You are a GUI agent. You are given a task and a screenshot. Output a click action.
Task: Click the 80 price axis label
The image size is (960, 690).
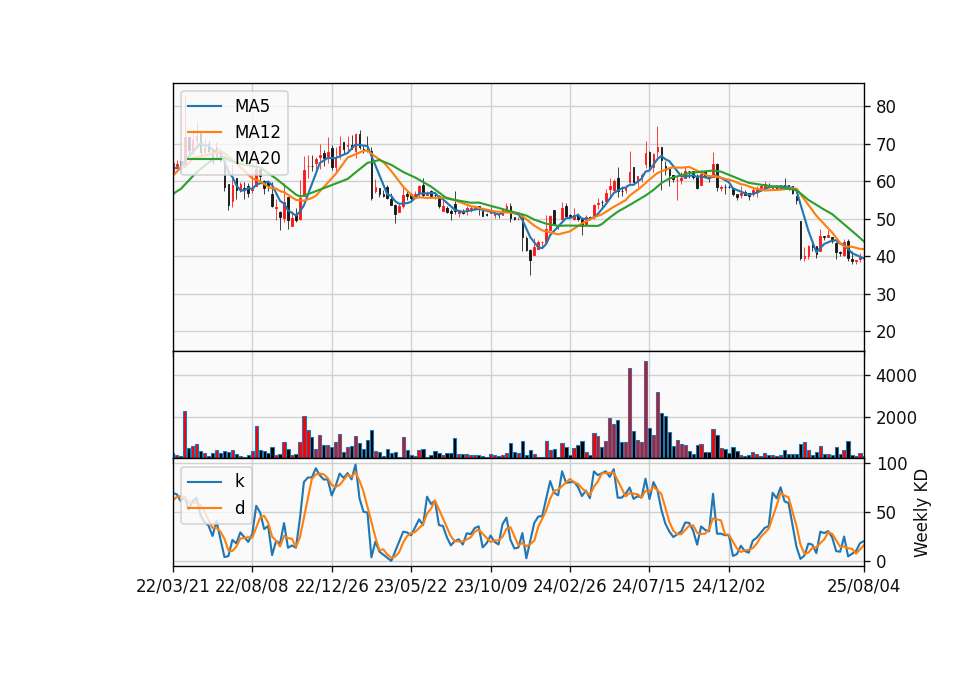[x=885, y=107]
